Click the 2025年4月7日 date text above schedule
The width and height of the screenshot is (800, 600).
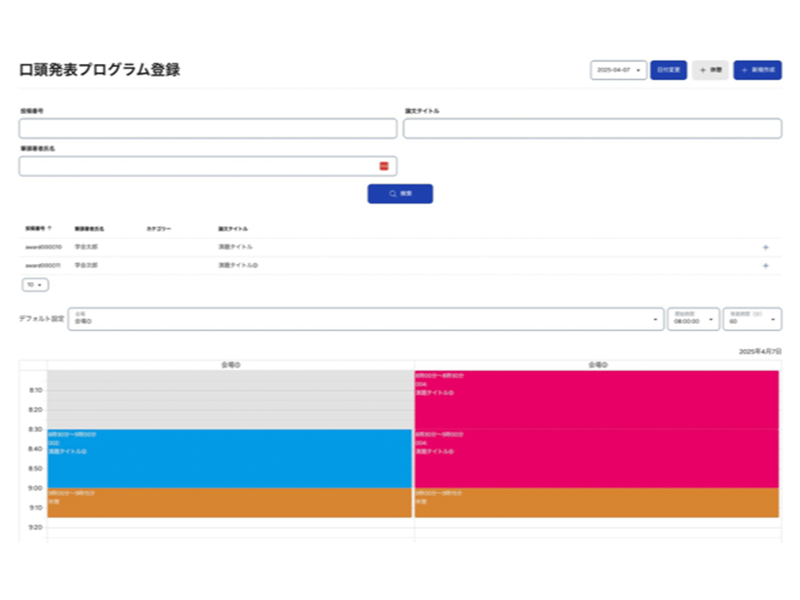click(760, 352)
